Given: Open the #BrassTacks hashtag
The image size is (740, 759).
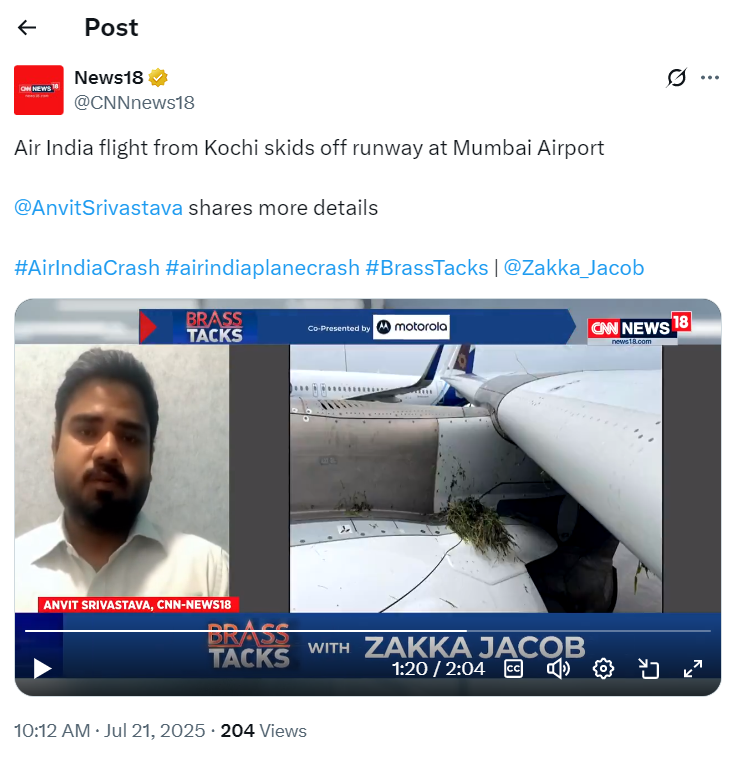Looking at the screenshot, I should coord(427,268).
